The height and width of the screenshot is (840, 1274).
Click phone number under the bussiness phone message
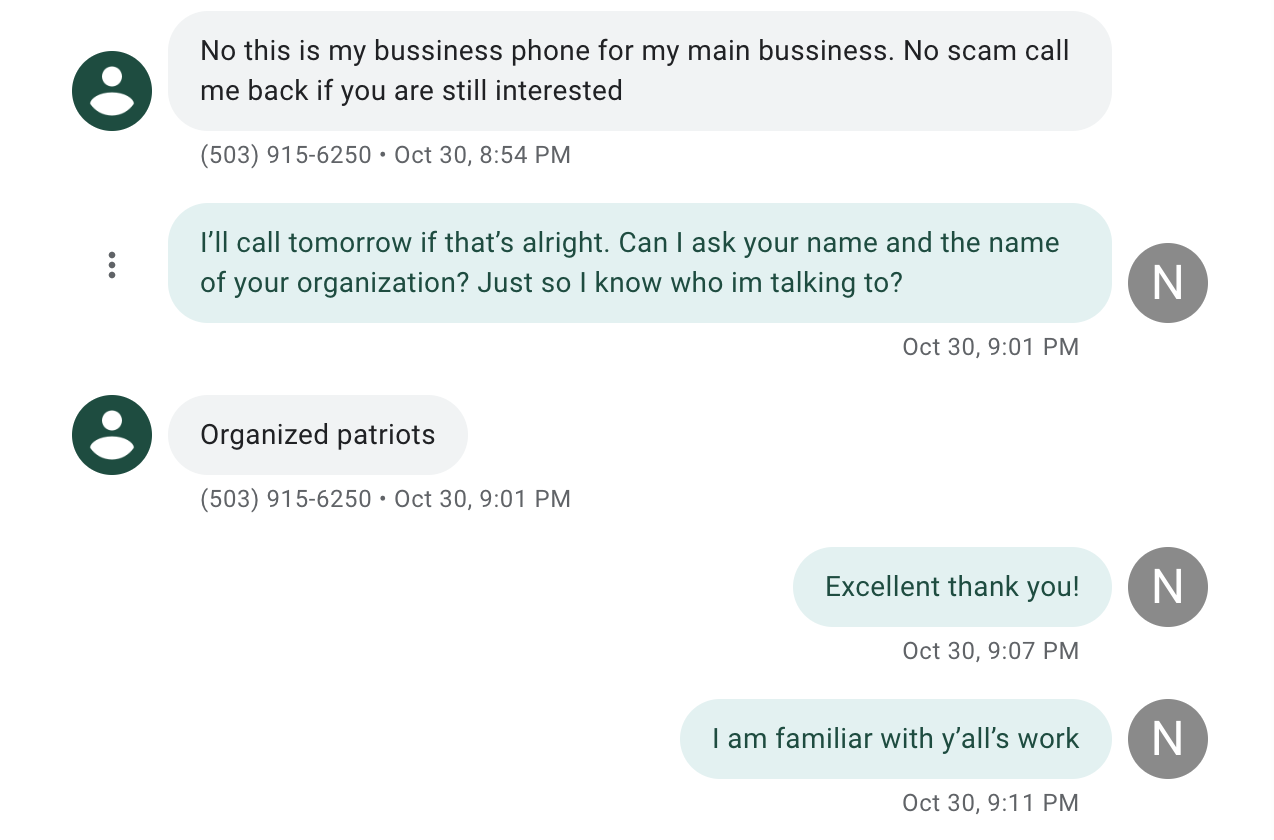[x=286, y=155]
